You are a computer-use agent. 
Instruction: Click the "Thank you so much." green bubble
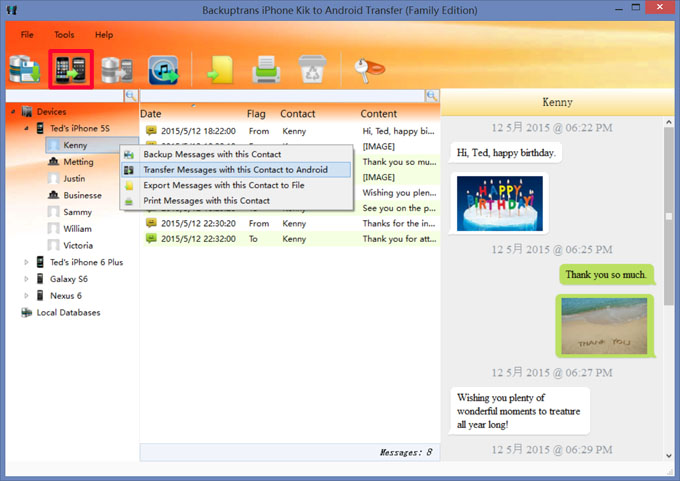click(606, 275)
